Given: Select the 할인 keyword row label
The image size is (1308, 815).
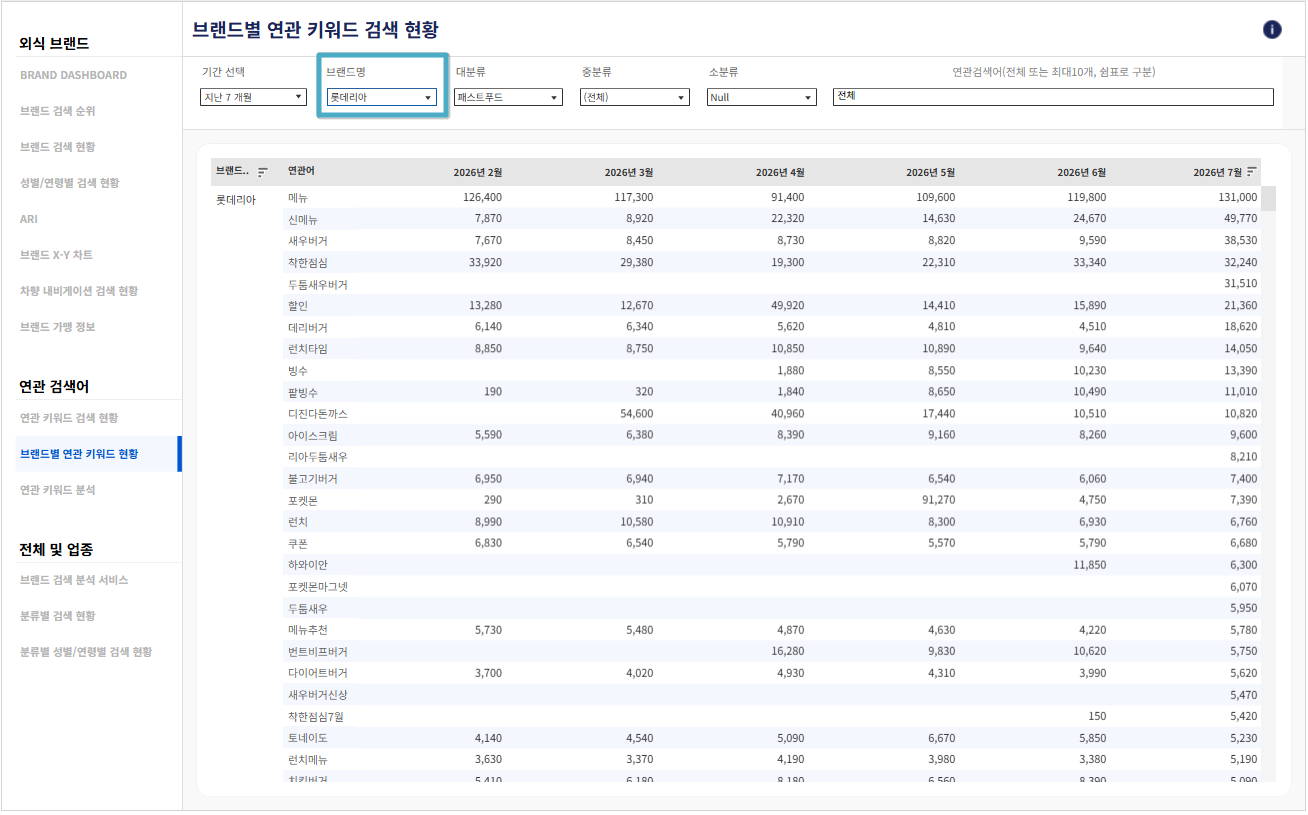Looking at the screenshot, I should [298, 306].
